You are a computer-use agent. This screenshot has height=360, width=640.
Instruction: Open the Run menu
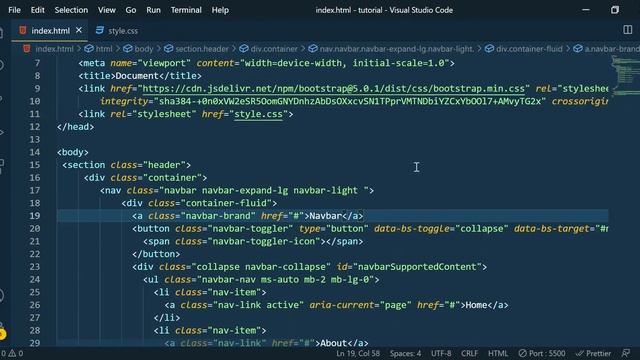[x=153, y=10]
